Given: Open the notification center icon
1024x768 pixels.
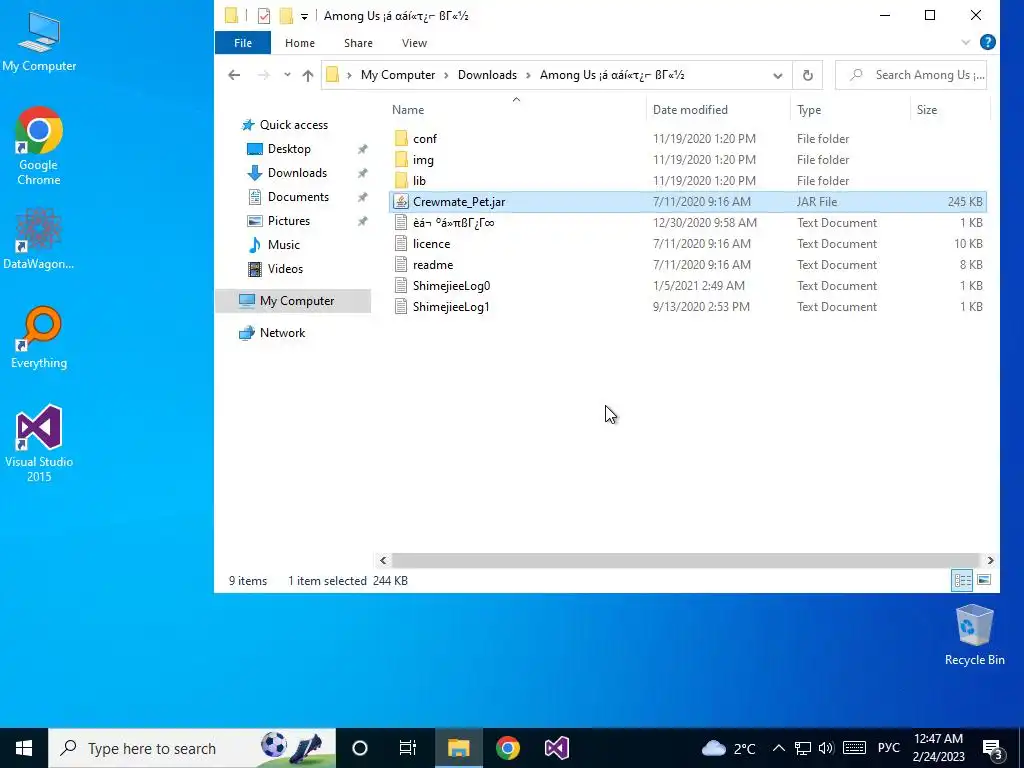Looking at the screenshot, I should click(993, 749).
